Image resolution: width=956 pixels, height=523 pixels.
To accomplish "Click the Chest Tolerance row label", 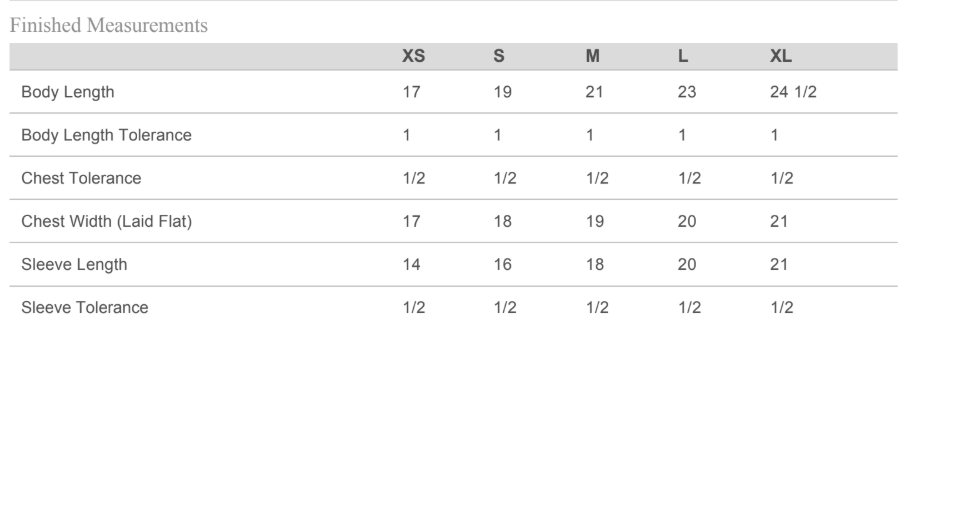I will [x=81, y=178].
